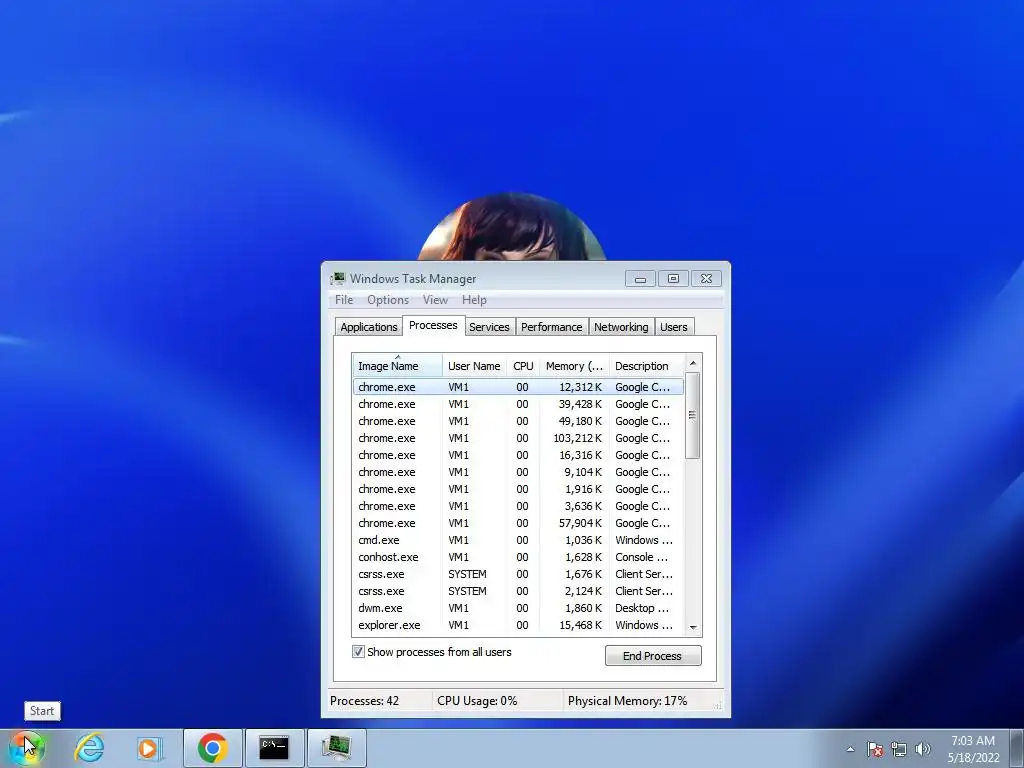This screenshot has height=768, width=1024.
Task: Show hidden tray icons arrow
Action: [x=850, y=749]
